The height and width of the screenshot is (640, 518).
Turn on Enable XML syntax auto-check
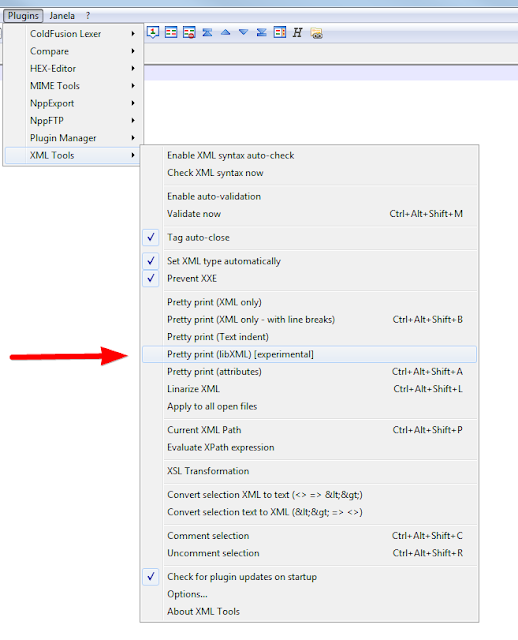click(309, 156)
